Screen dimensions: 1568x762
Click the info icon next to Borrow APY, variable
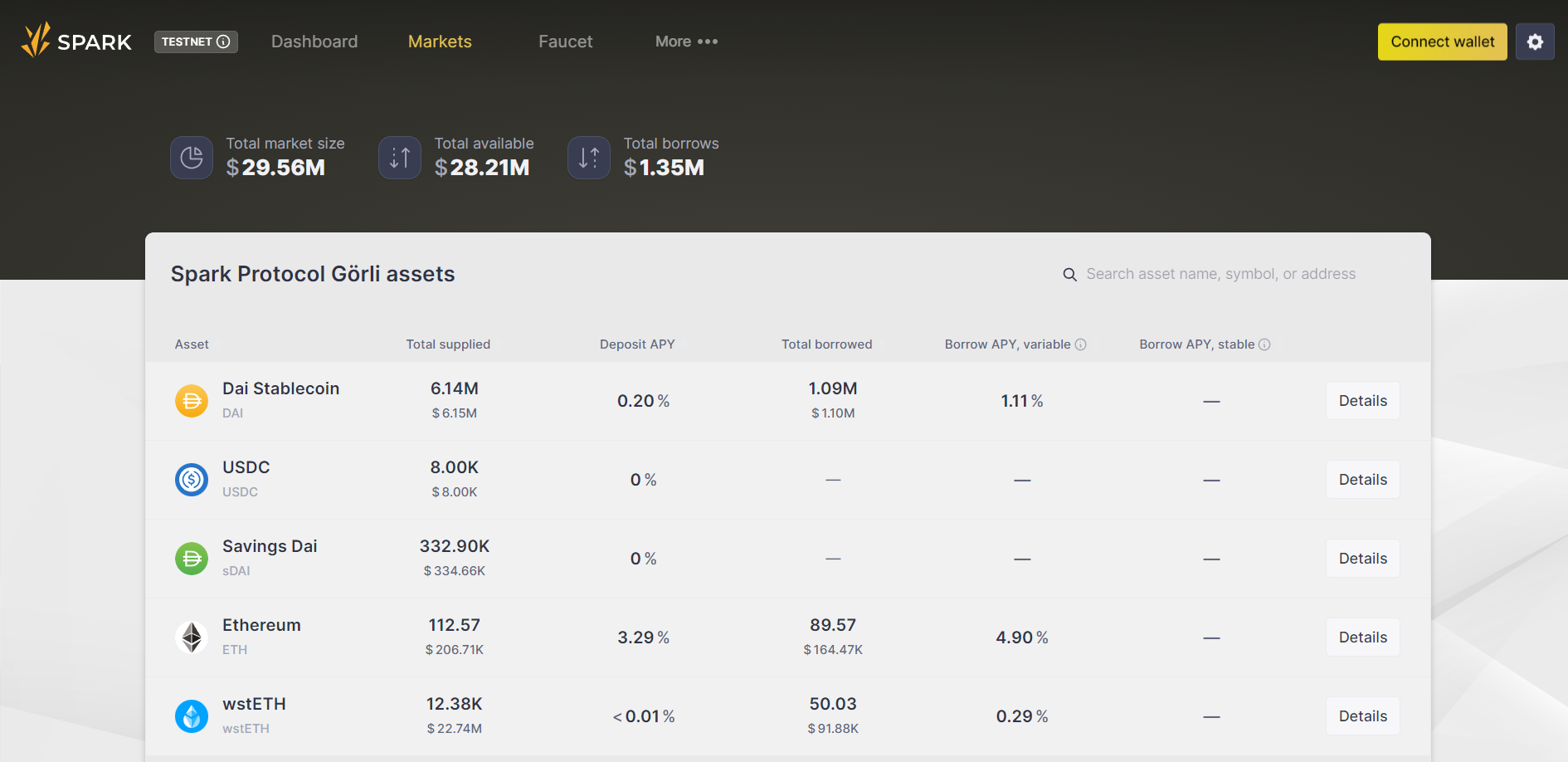point(1081,344)
